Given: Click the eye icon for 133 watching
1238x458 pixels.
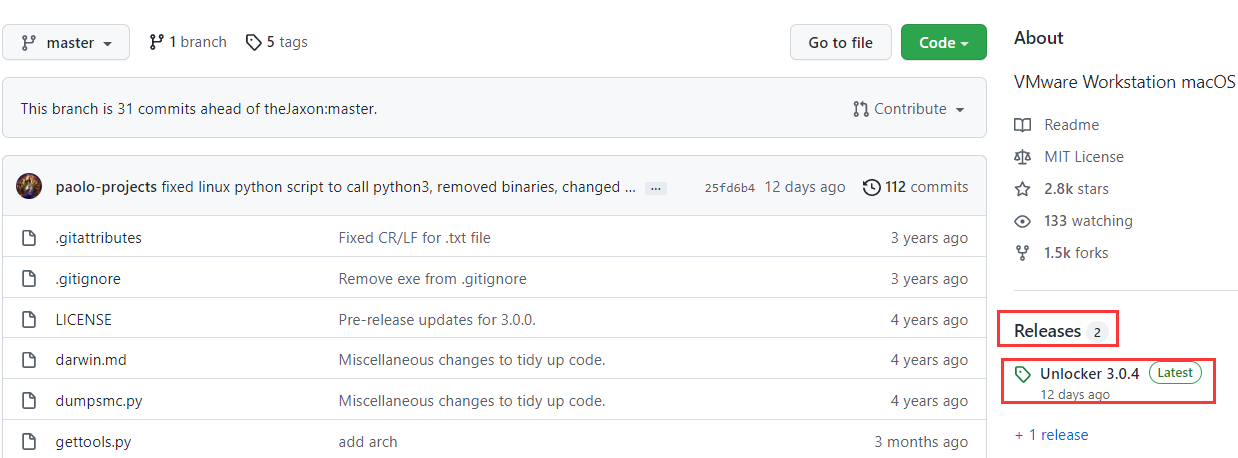Looking at the screenshot, I should point(1022,221).
